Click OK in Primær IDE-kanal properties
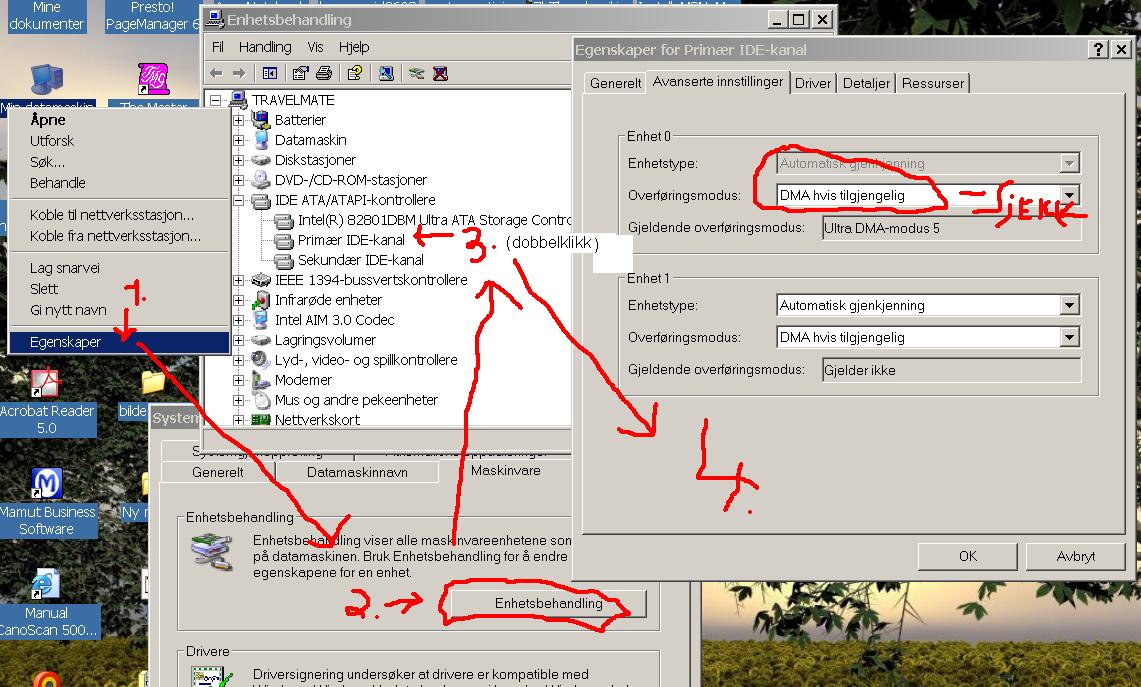 click(x=967, y=556)
